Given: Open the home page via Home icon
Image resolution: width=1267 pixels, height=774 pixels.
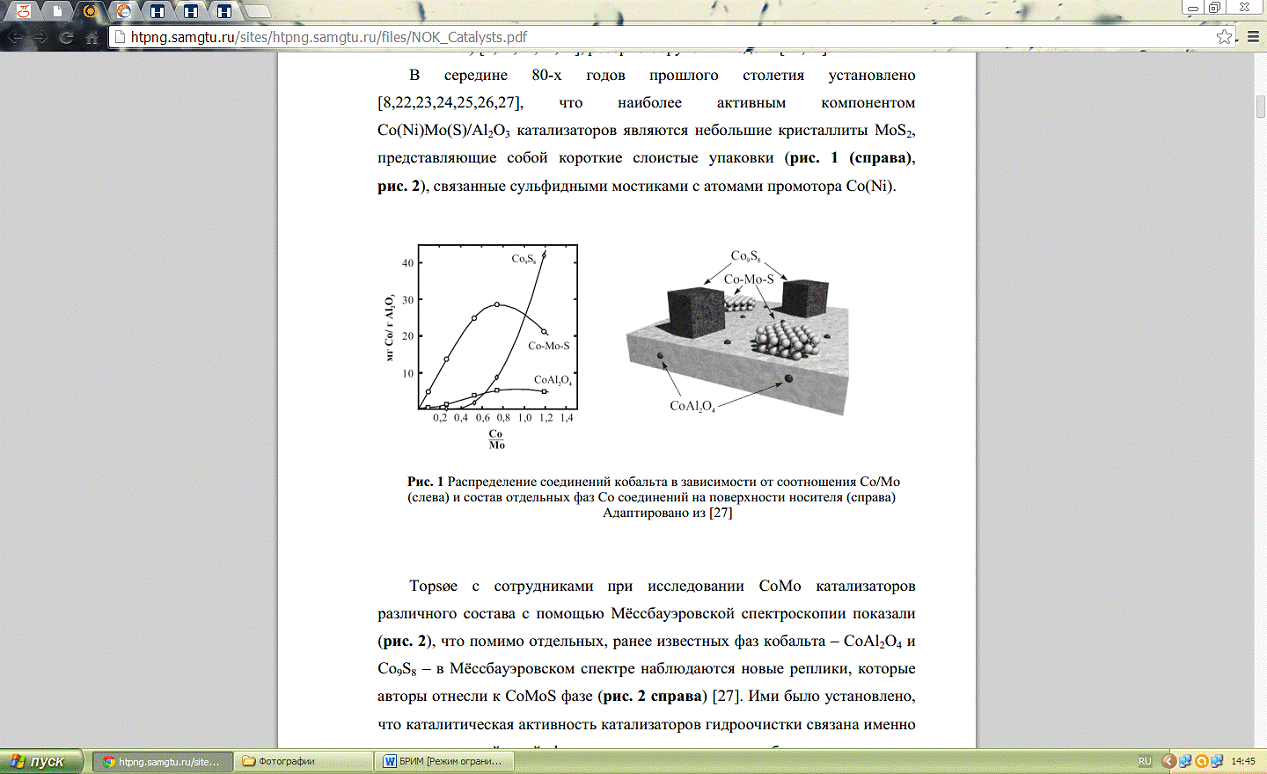Looking at the screenshot, I should click(x=90, y=37).
